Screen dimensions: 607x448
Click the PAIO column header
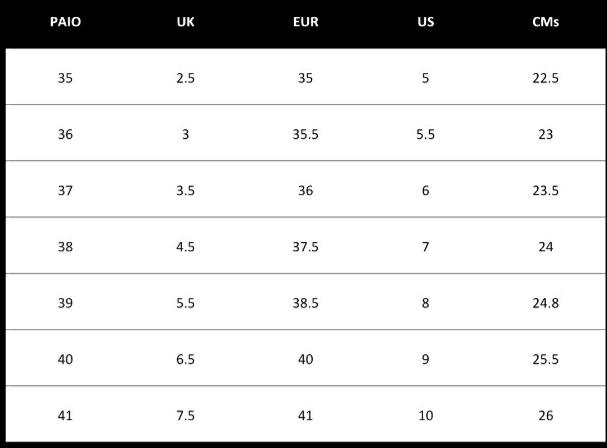(65, 22)
